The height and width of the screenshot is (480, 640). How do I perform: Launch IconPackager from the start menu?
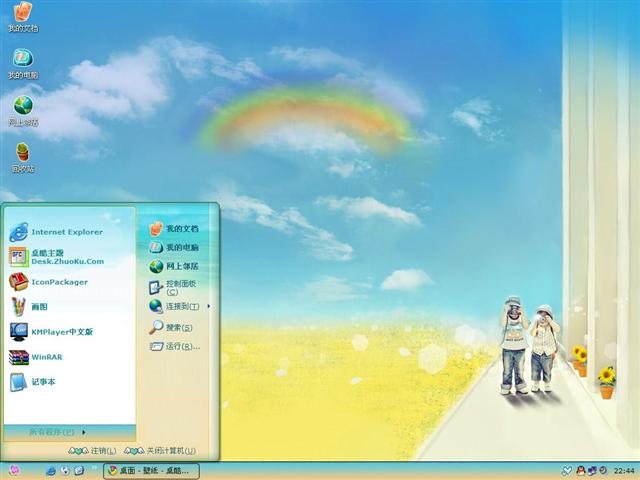coord(48,282)
